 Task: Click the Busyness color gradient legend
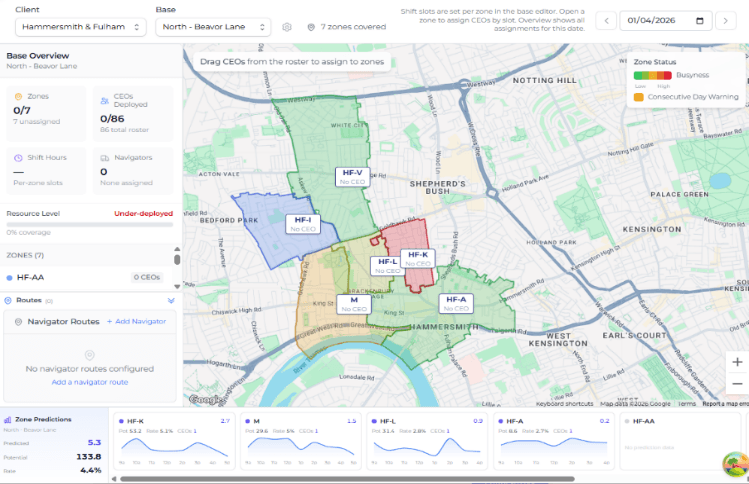[653, 75]
